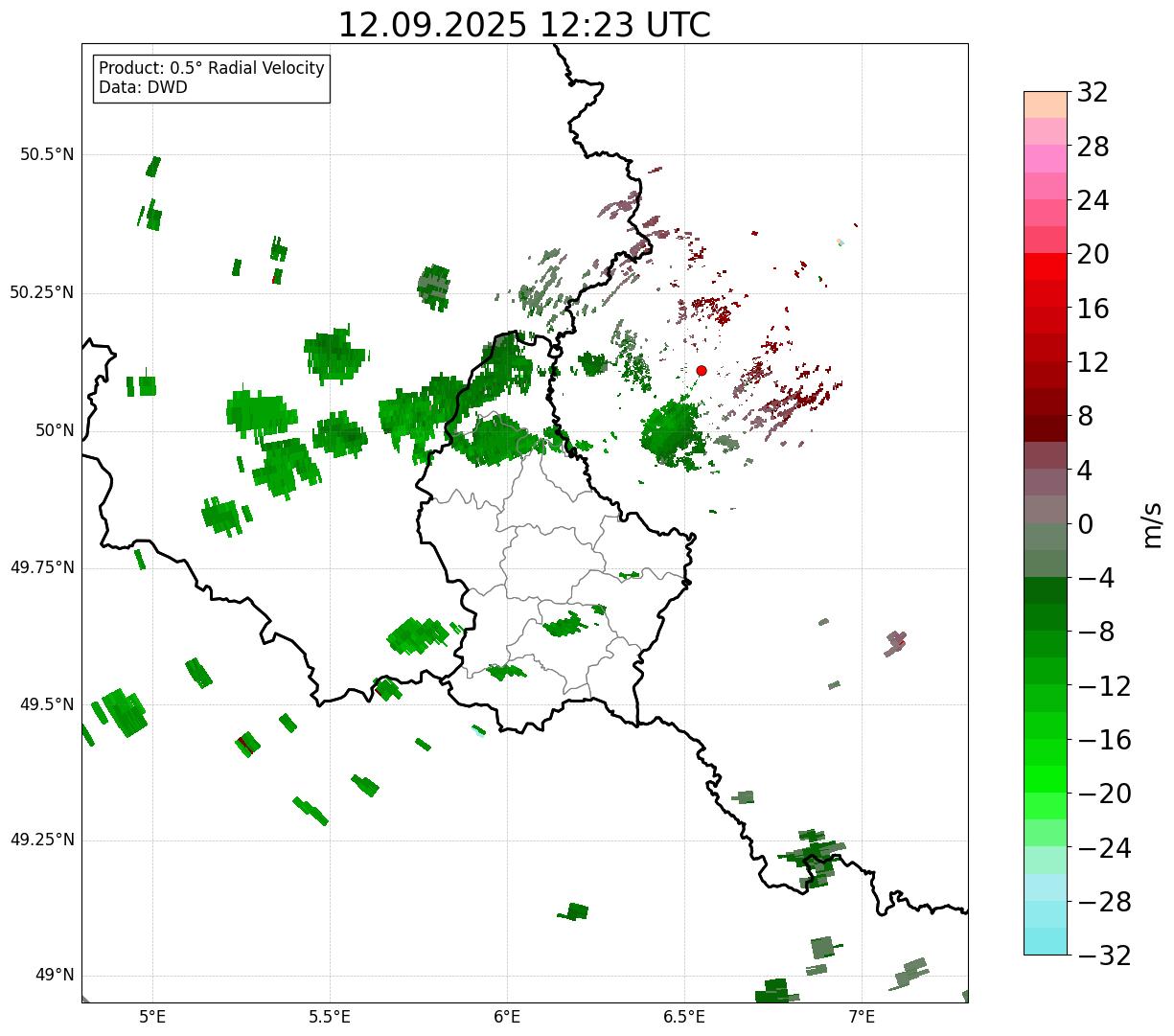The width and height of the screenshot is (1174, 1036).
Task: Click the colorbar tick label 4
Action: tap(1086, 471)
